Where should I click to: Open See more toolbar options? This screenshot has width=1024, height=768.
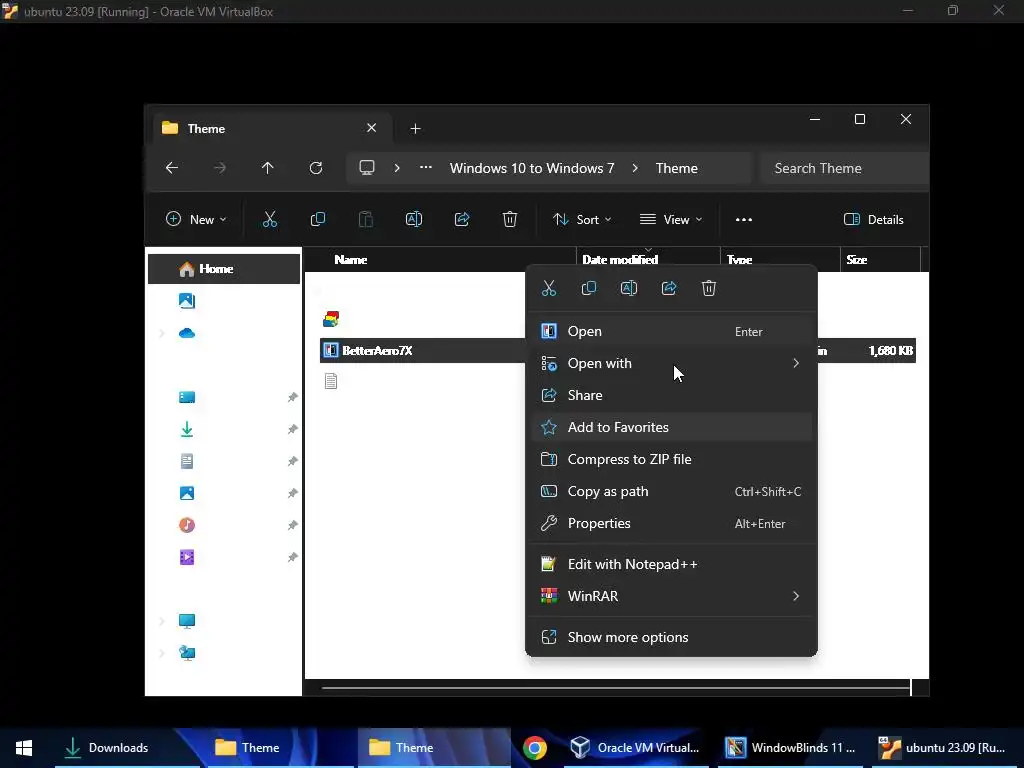pos(744,219)
